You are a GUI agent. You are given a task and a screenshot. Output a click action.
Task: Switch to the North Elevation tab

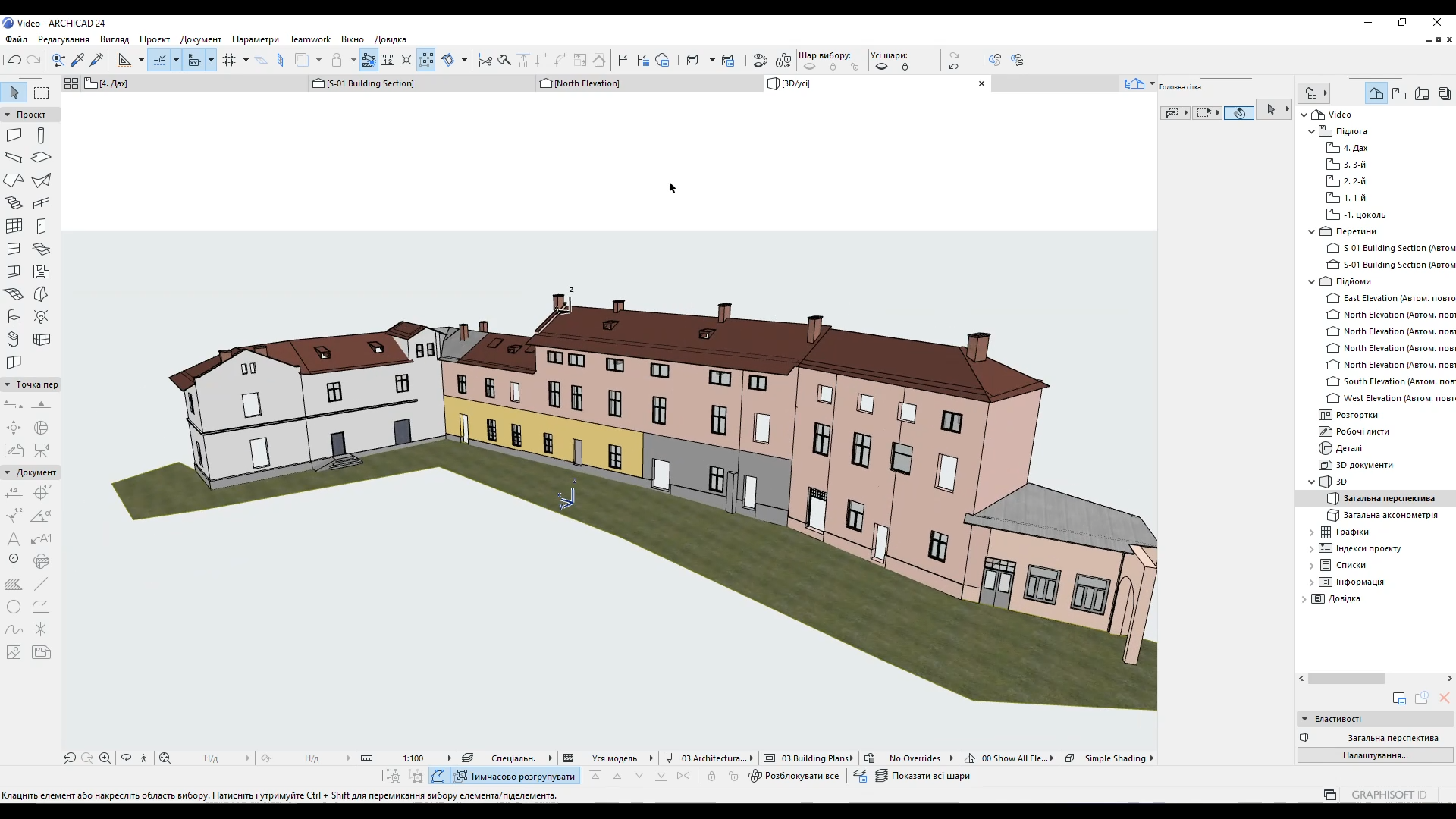585,83
